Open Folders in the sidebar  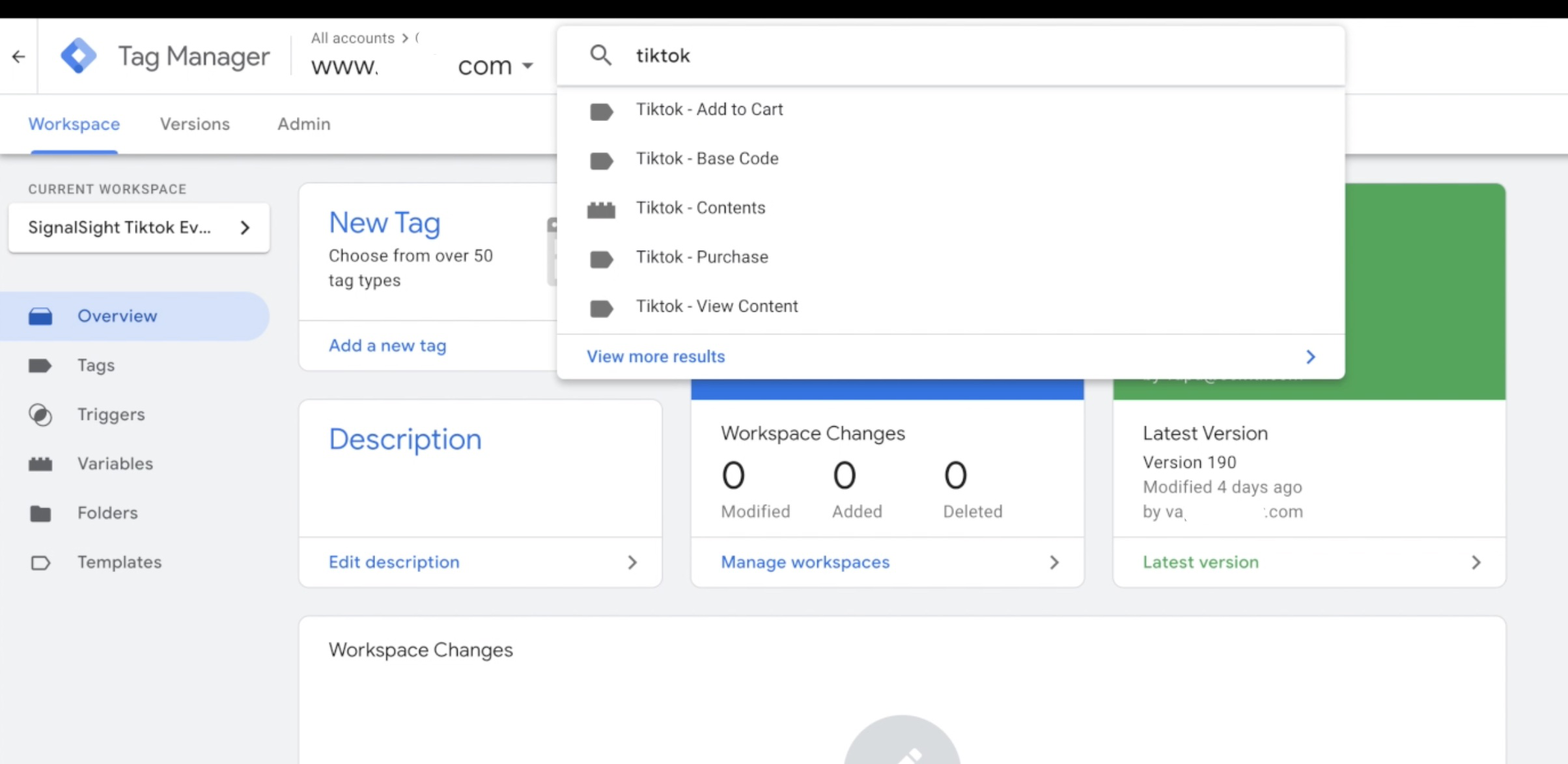tap(107, 513)
